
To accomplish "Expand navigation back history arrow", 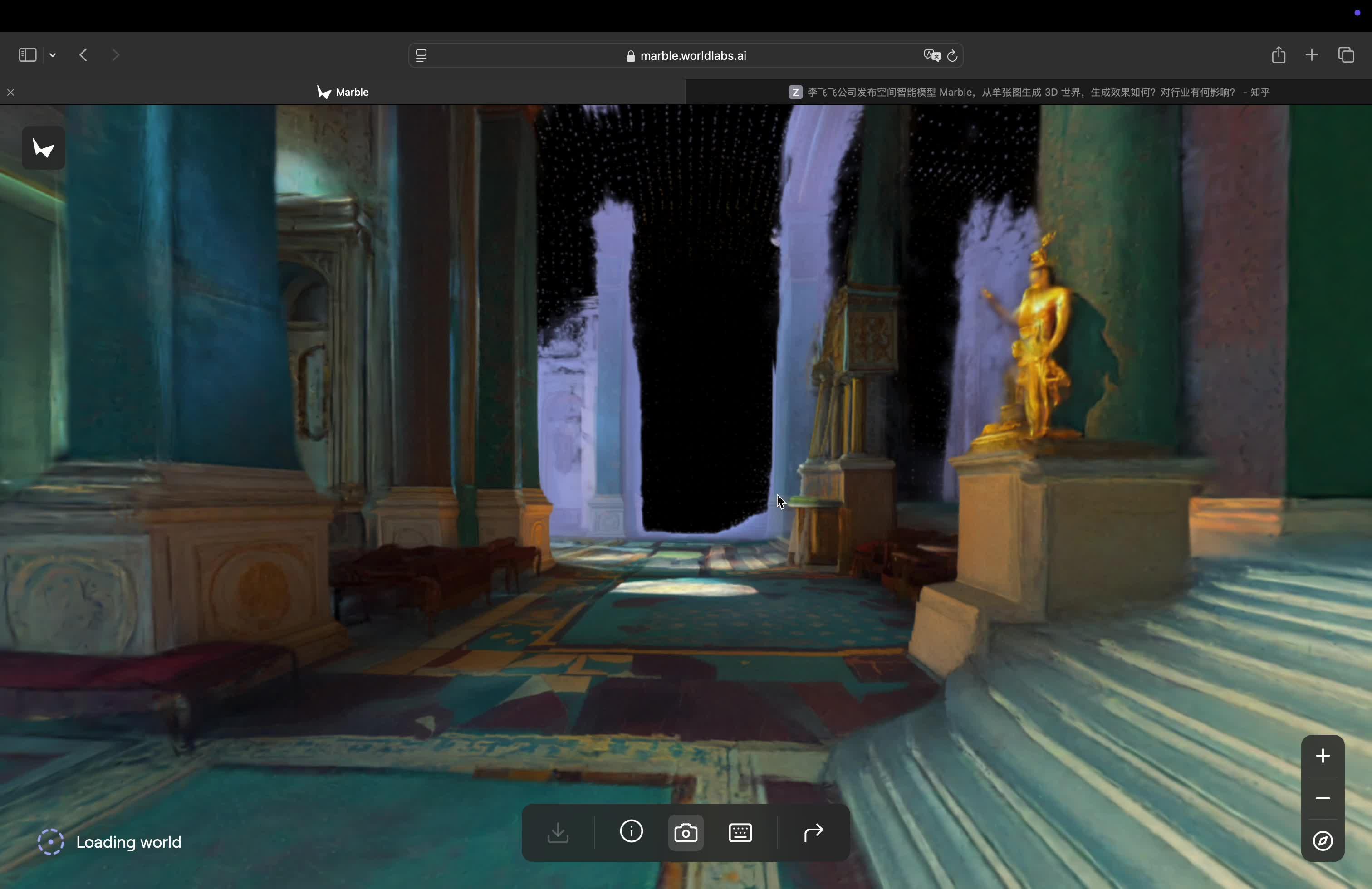I will pos(83,55).
